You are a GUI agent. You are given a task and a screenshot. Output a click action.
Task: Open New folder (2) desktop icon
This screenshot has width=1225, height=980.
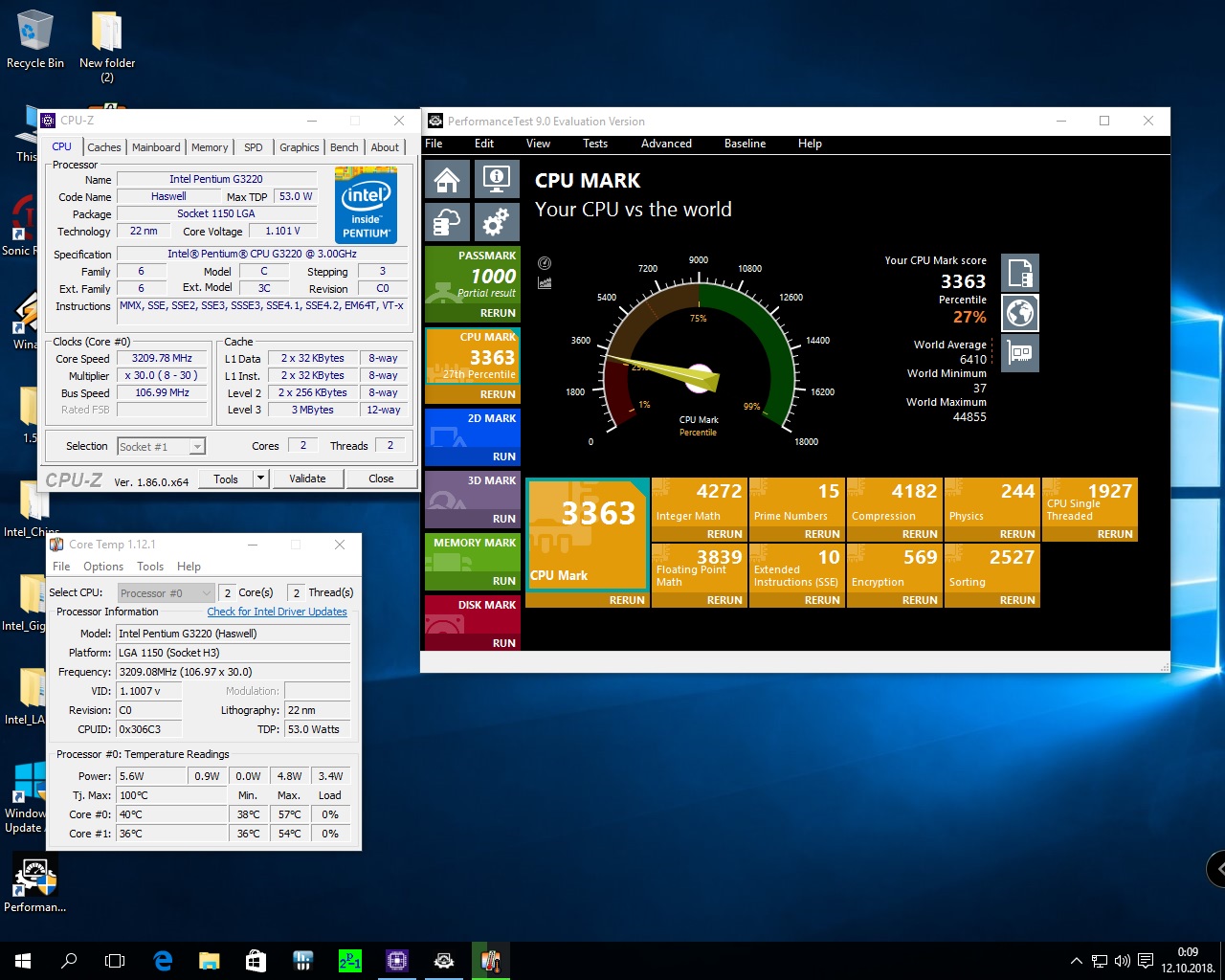click(x=107, y=47)
